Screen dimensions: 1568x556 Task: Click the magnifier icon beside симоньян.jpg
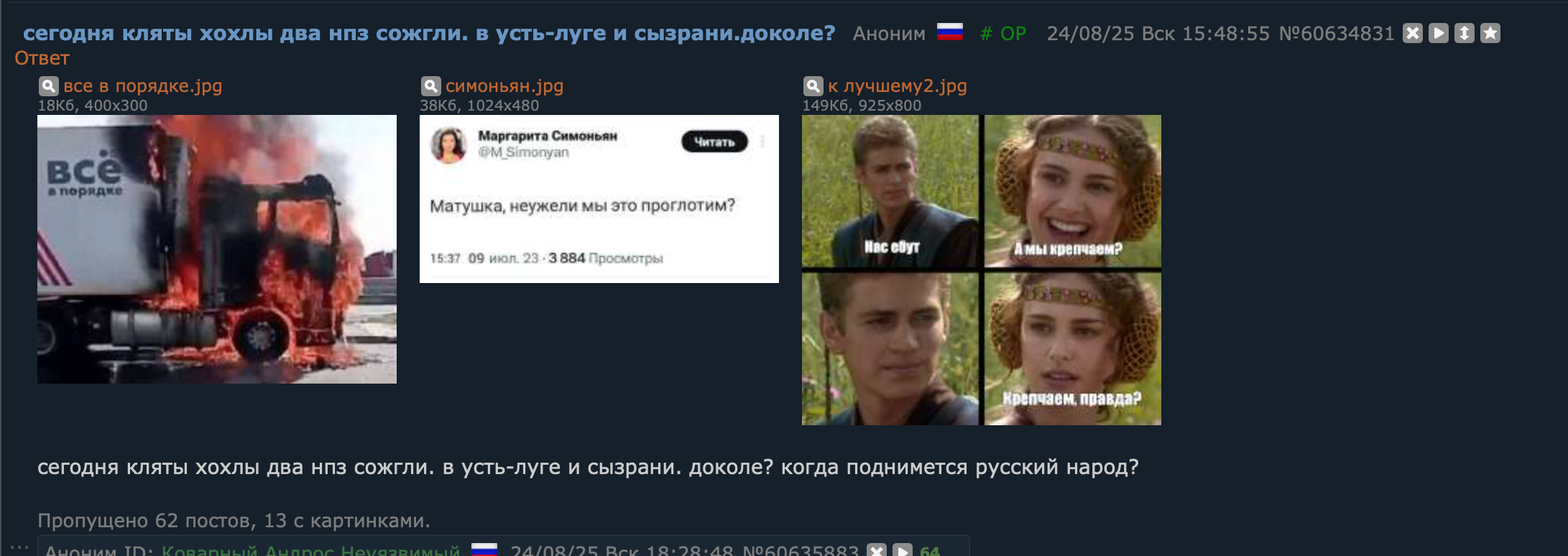(x=430, y=86)
